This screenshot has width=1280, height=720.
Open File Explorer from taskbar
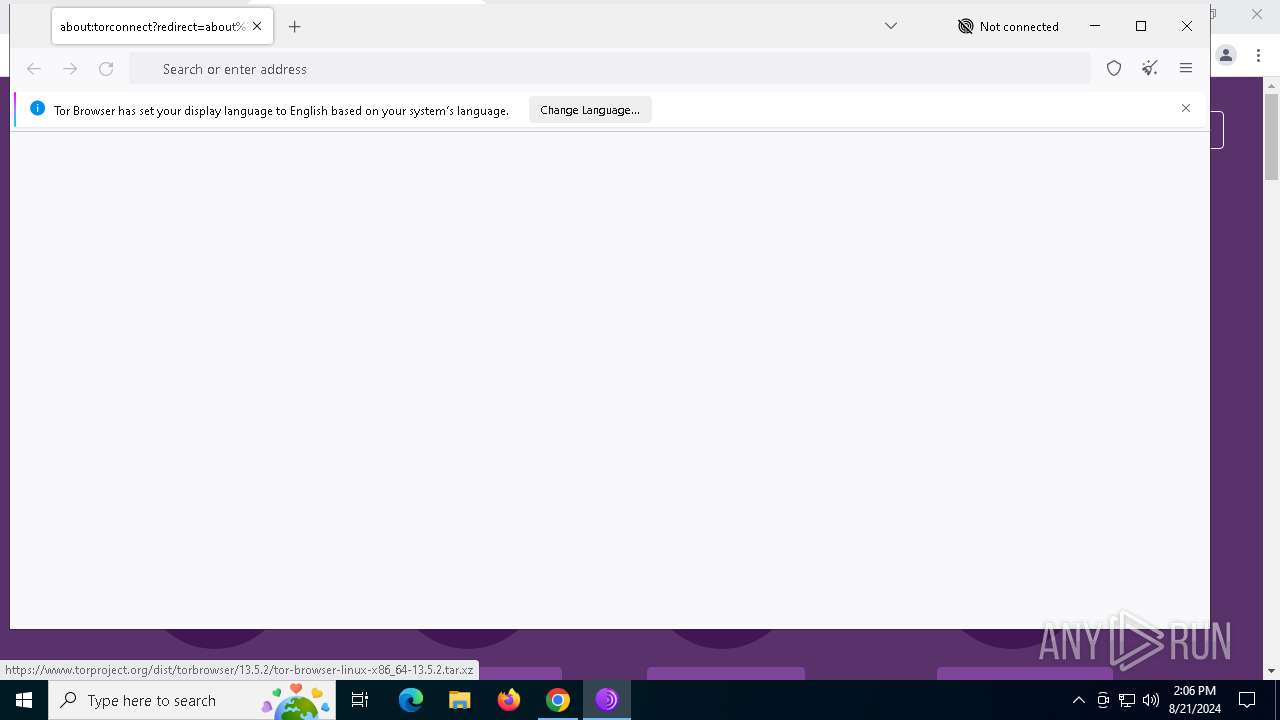click(460, 700)
